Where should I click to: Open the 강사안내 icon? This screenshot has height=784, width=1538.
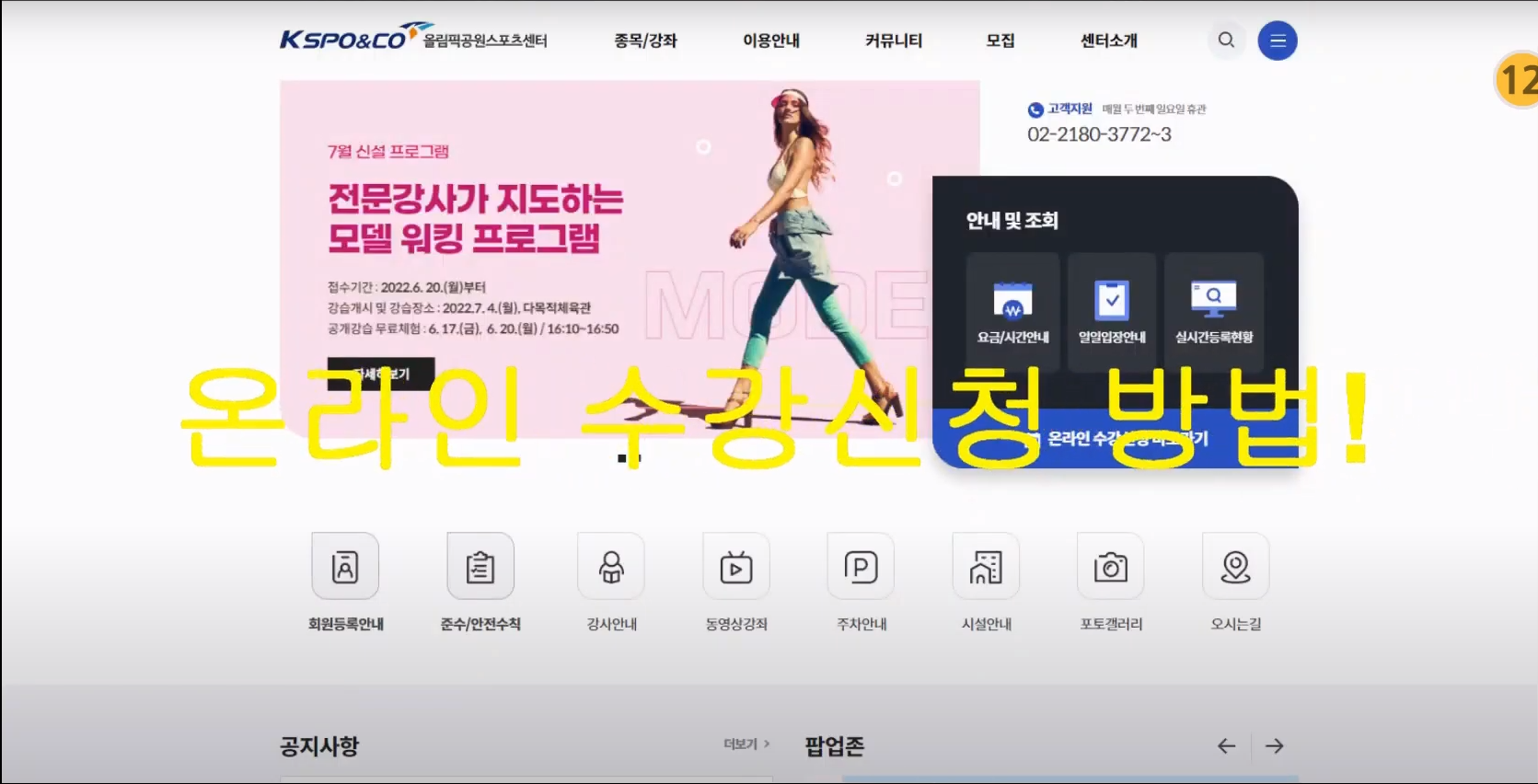point(611,566)
